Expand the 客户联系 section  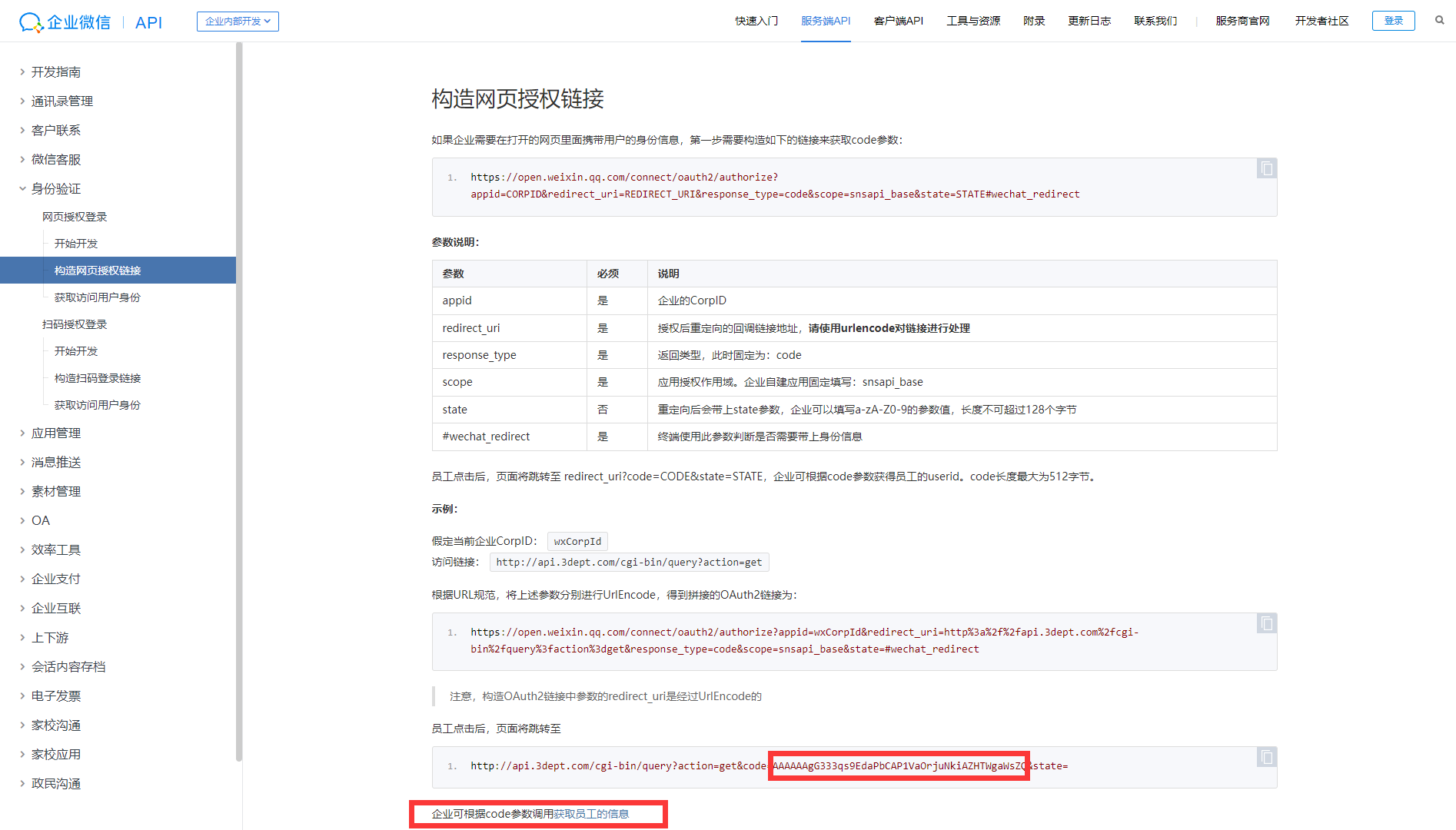[x=55, y=130]
